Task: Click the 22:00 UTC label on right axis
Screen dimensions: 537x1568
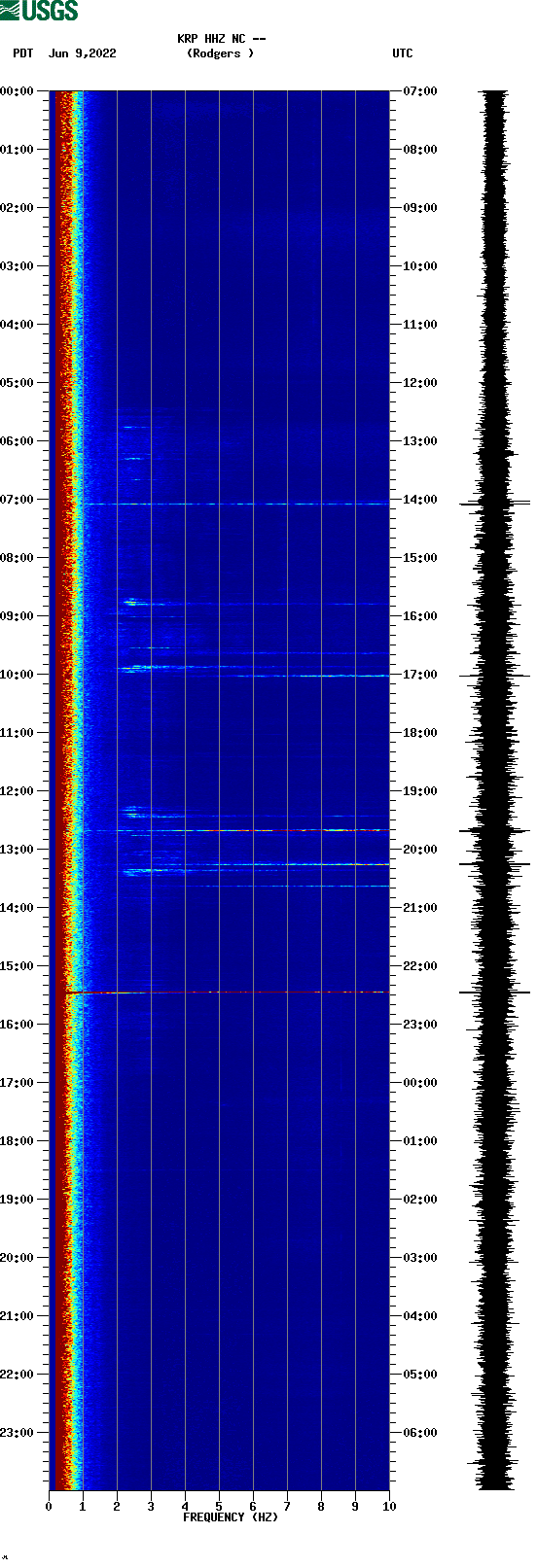Action: point(420,966)
